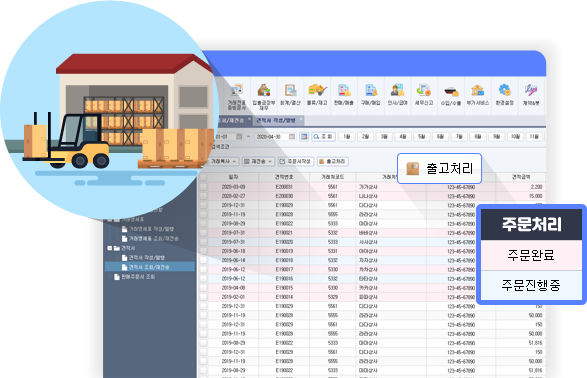Filter by the 7월 month button

(x=459, y=137)
